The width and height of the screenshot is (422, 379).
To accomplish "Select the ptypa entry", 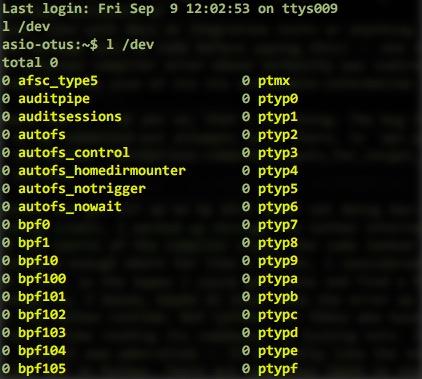I will click(x=278, y=279).
